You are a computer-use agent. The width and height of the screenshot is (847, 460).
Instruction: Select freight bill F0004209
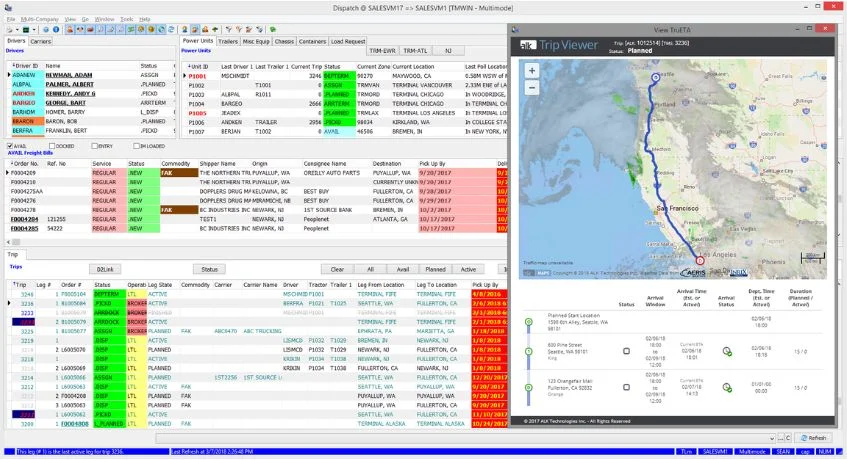23,173
